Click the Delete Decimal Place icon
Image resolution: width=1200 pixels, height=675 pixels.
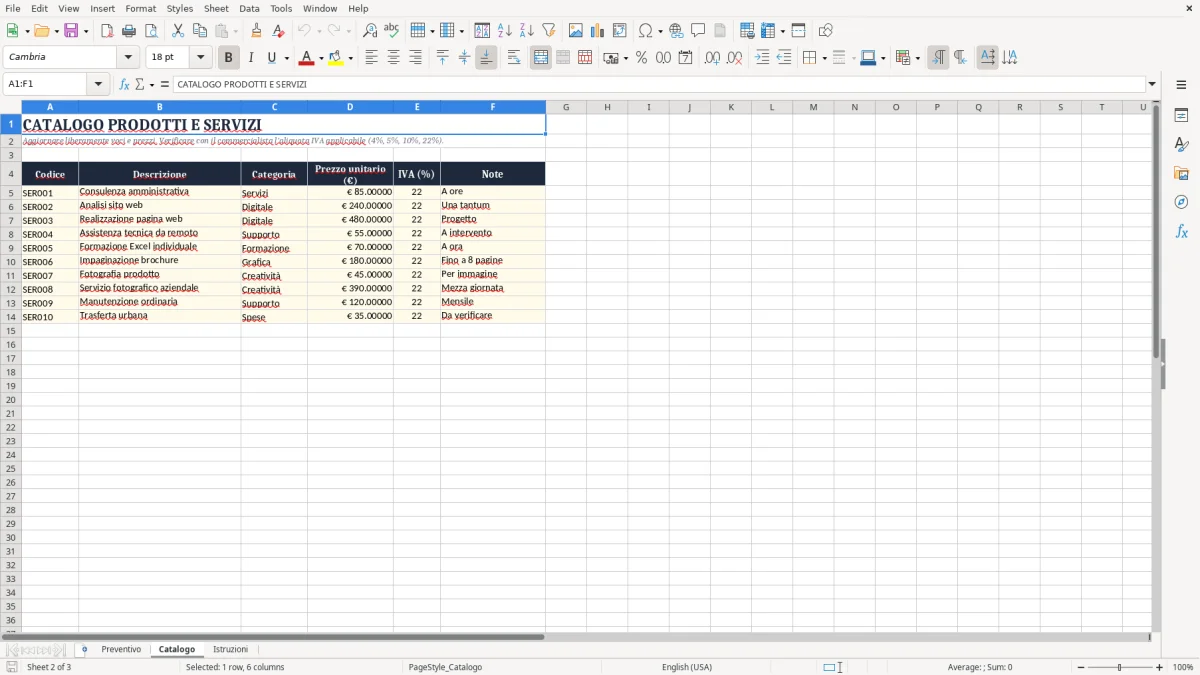(x=735, y=58)
